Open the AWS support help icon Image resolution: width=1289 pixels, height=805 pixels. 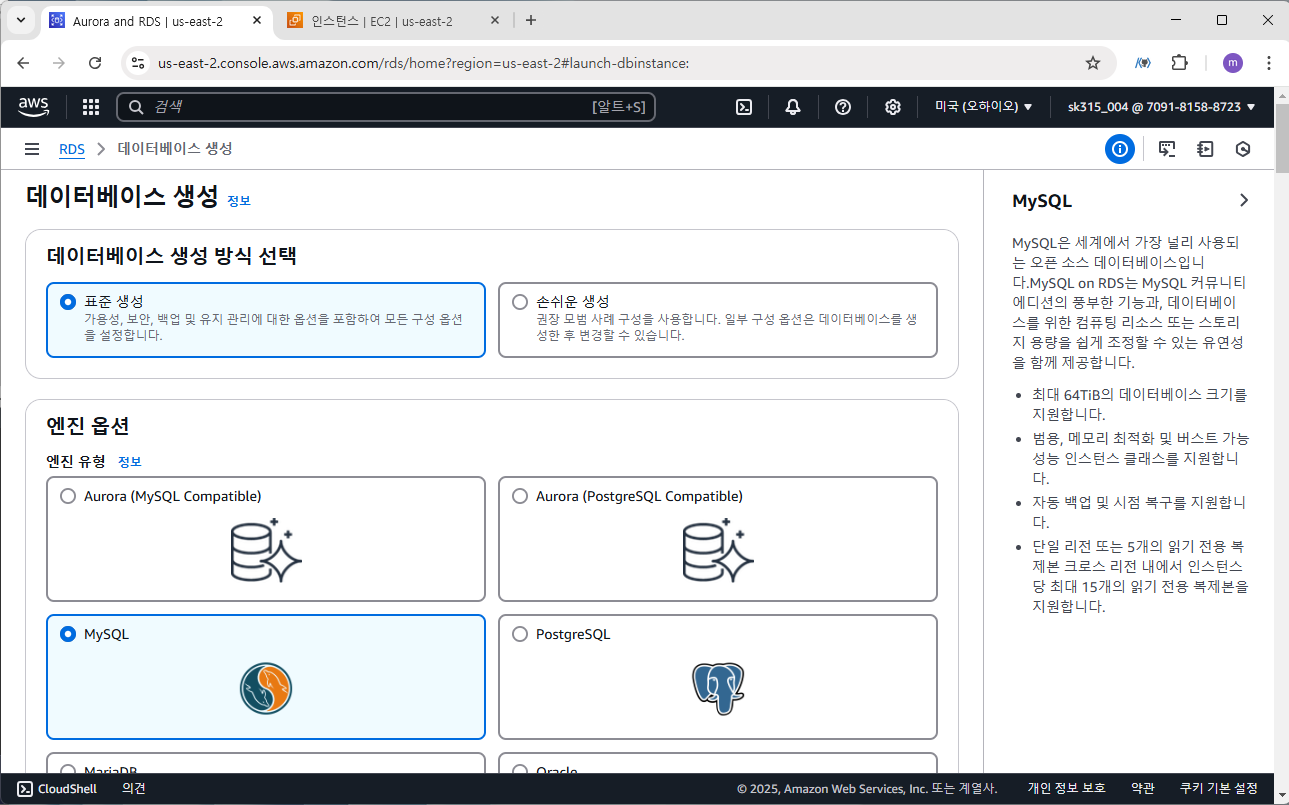843,107
